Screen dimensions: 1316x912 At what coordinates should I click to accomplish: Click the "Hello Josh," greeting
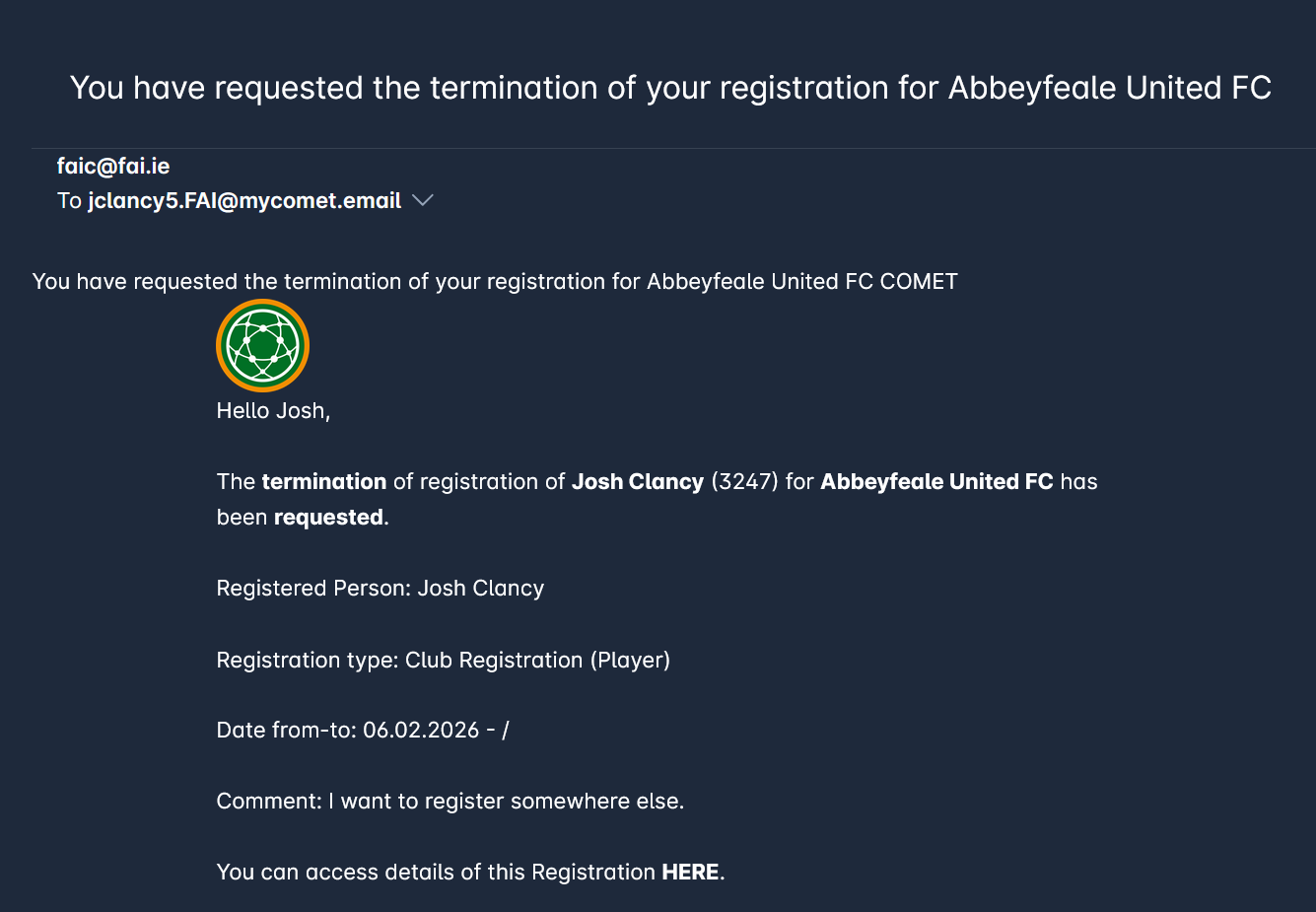[273, 411]
